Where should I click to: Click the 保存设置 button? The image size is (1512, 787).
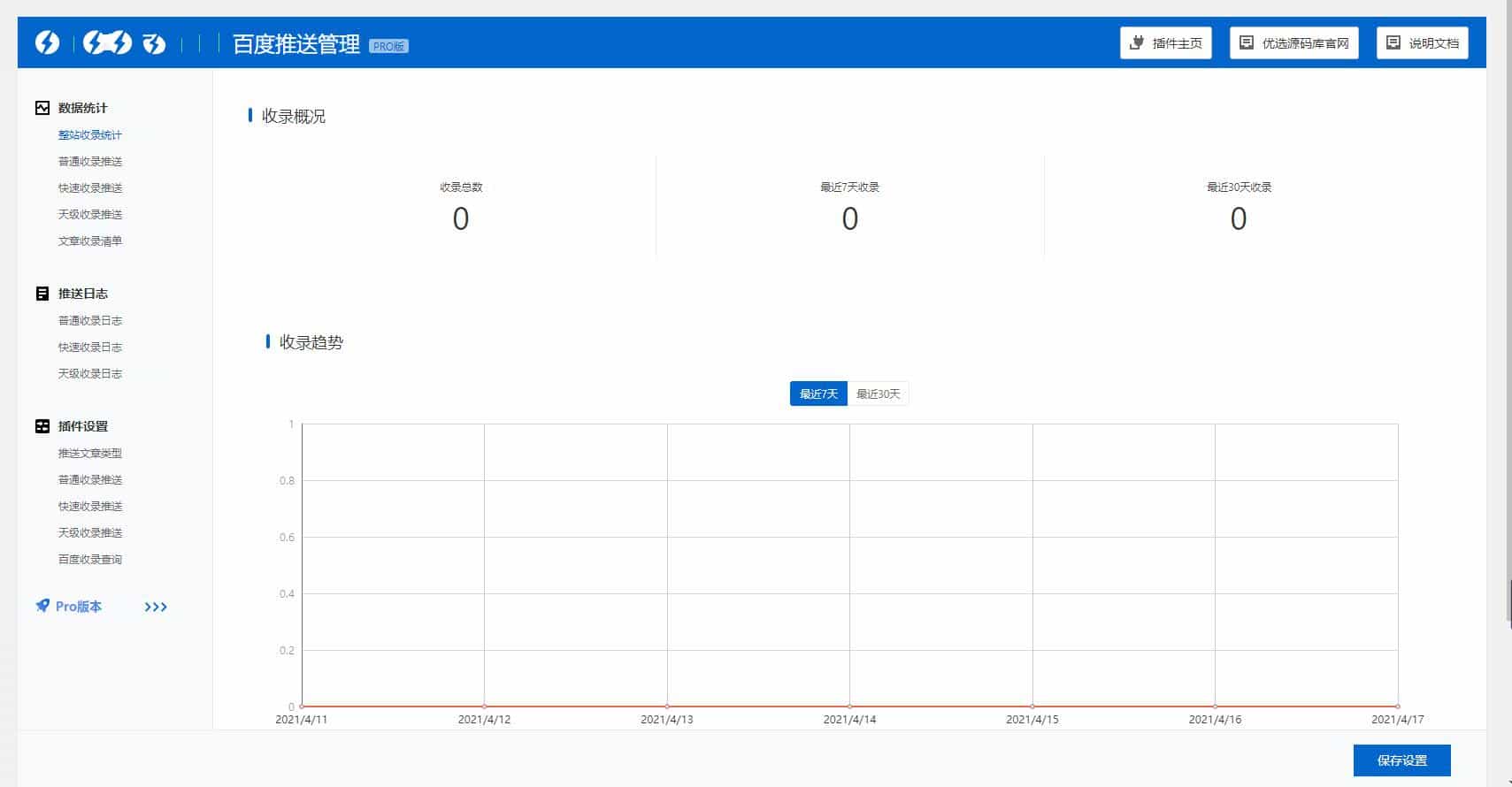click(1402, 760)
